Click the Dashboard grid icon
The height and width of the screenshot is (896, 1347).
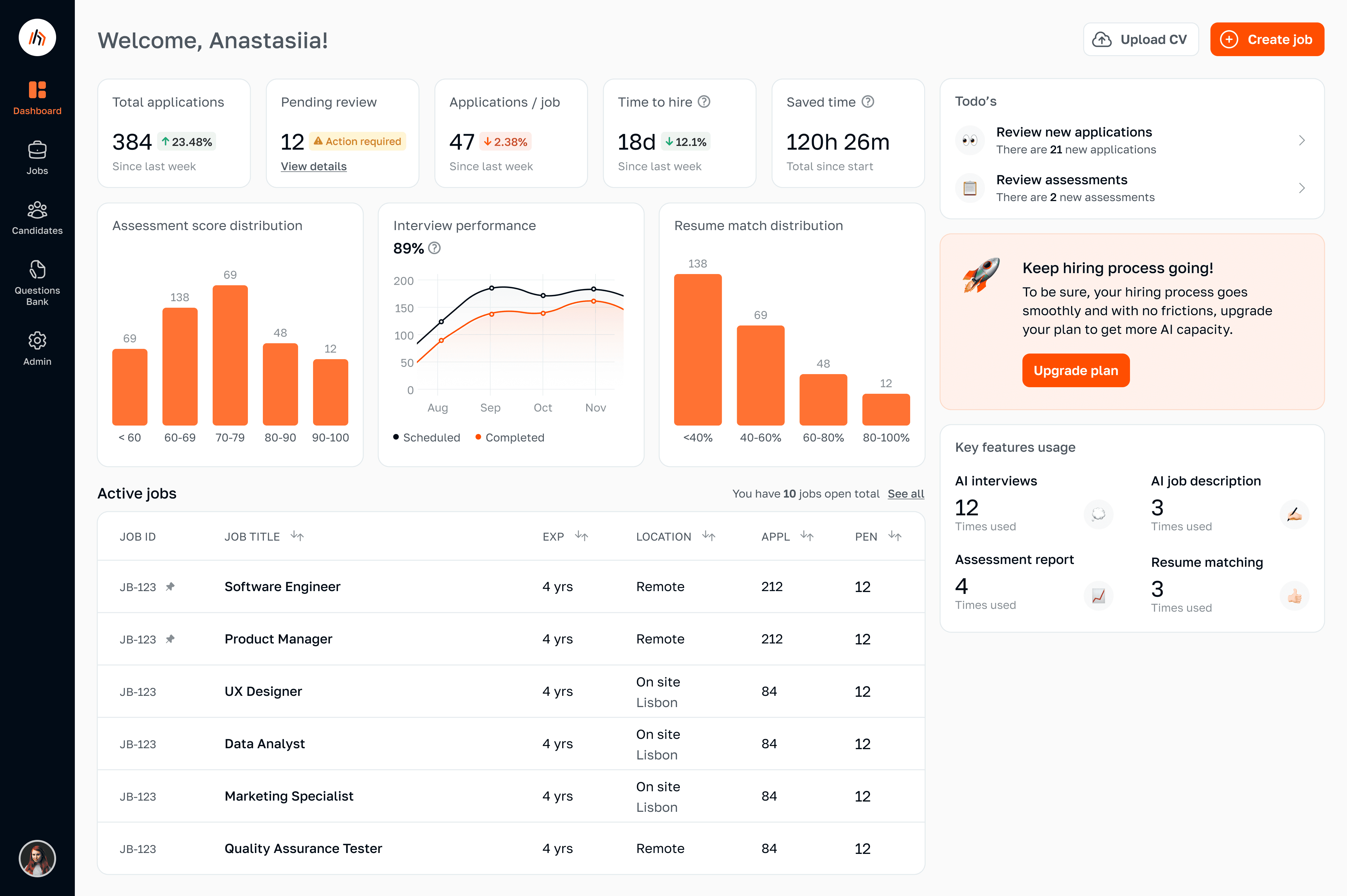click(37, 90)
